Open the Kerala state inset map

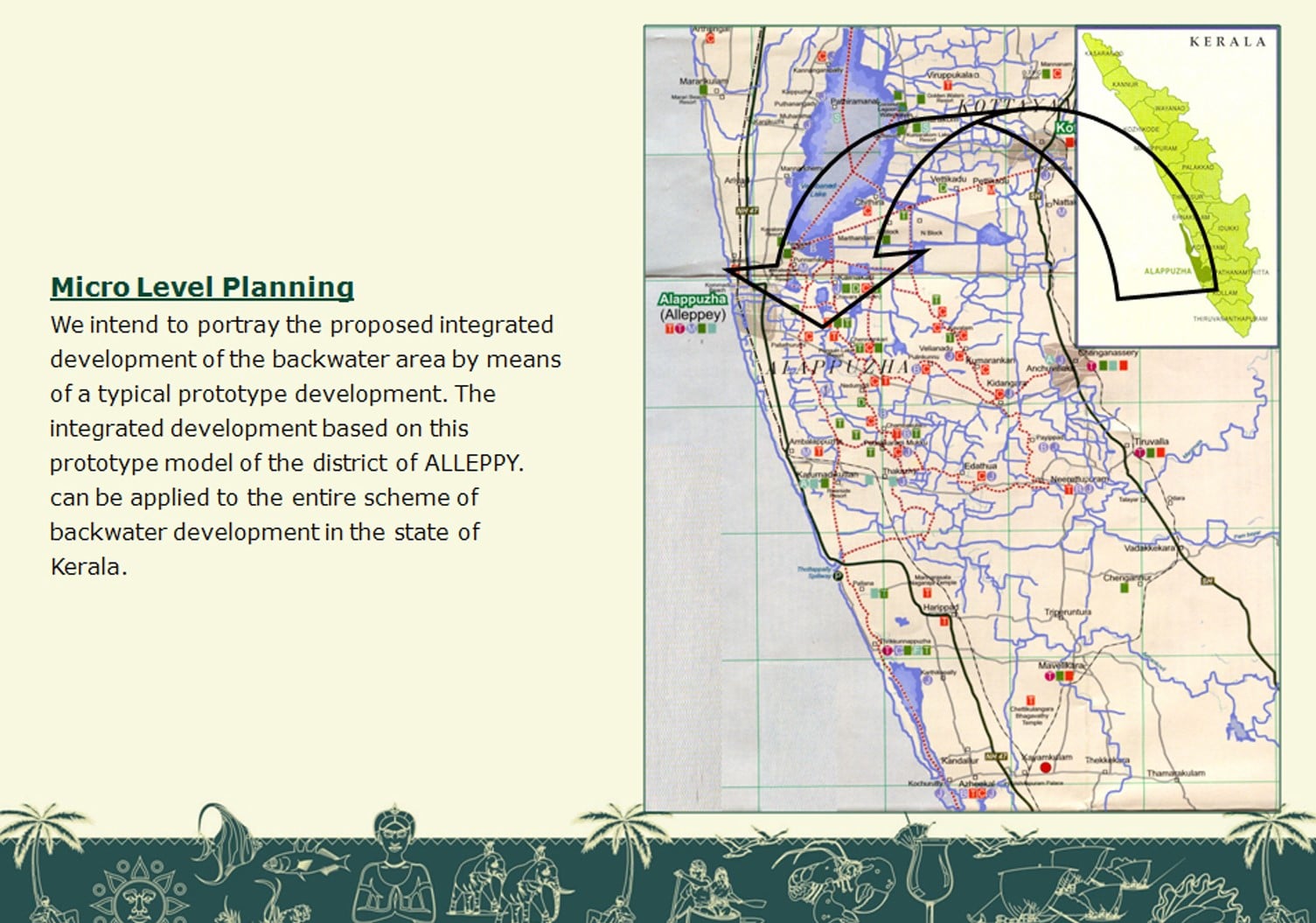coord(1176,185)
